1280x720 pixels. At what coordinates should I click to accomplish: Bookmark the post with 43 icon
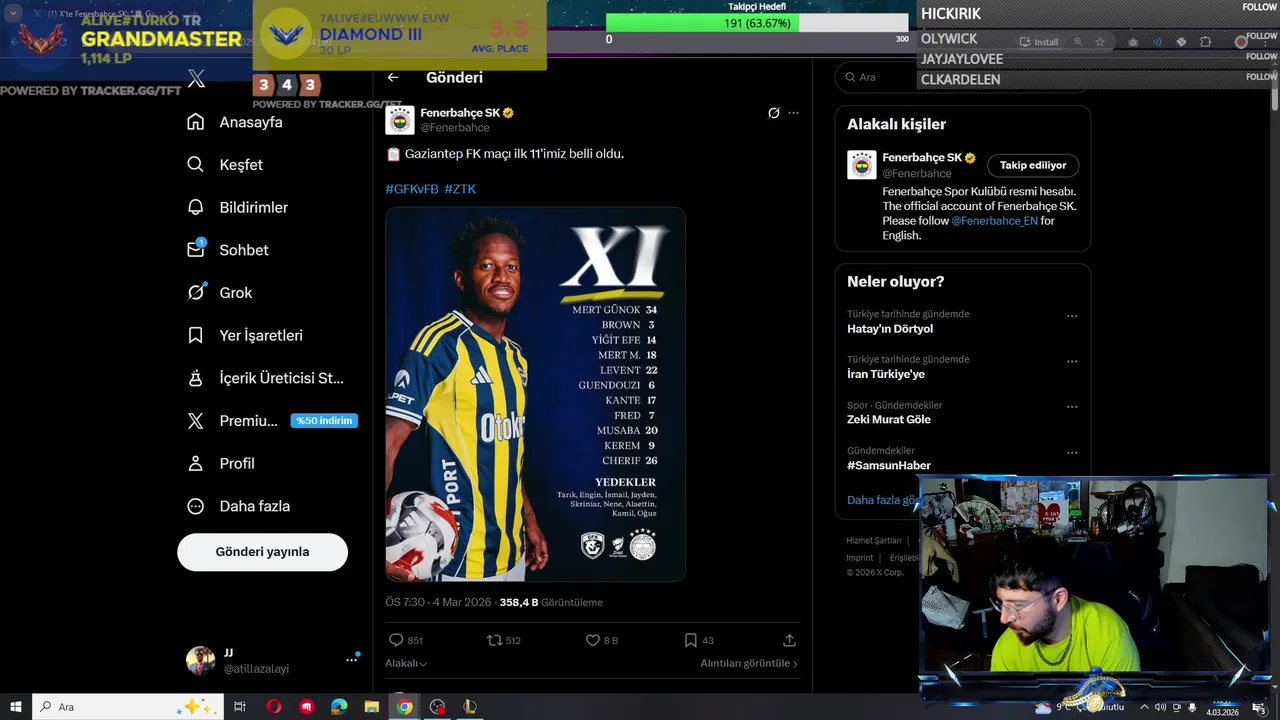[x=690, y=640]
